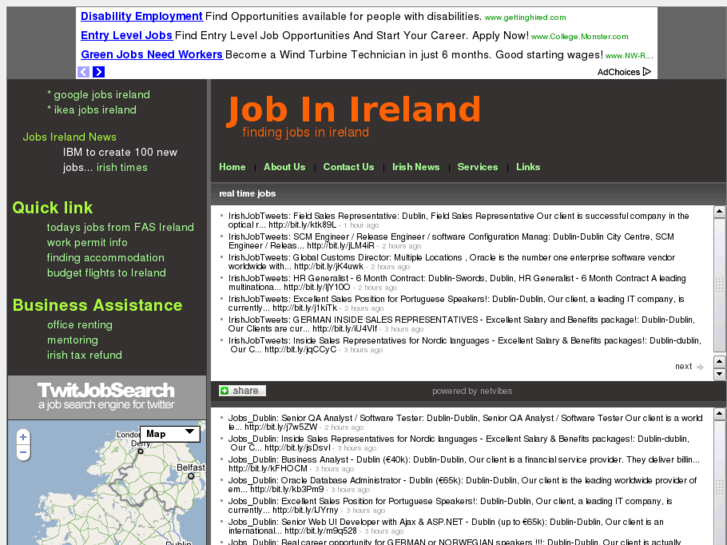Open the Entry Level Jobs ad link

coord(127,35)
